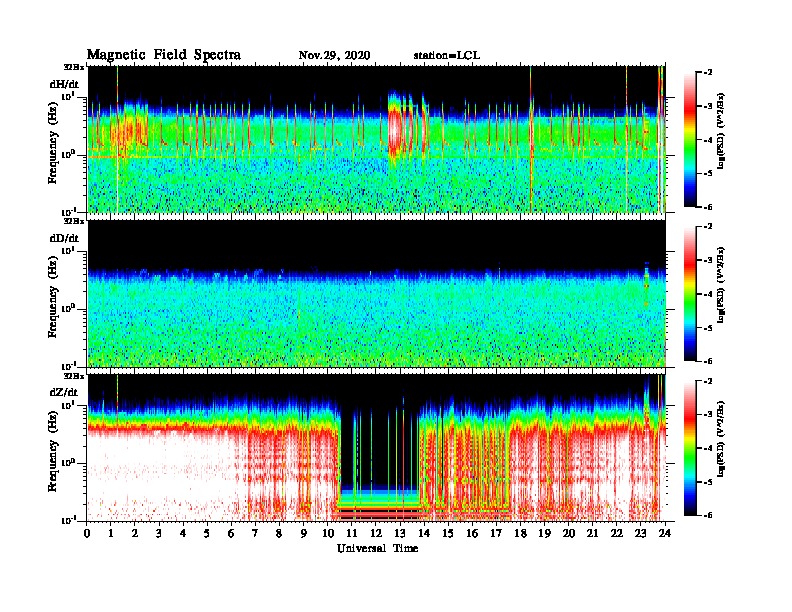Click the 'station=LCL' label
Viewport: 792px width, 612px height.
tap(447, 55)
